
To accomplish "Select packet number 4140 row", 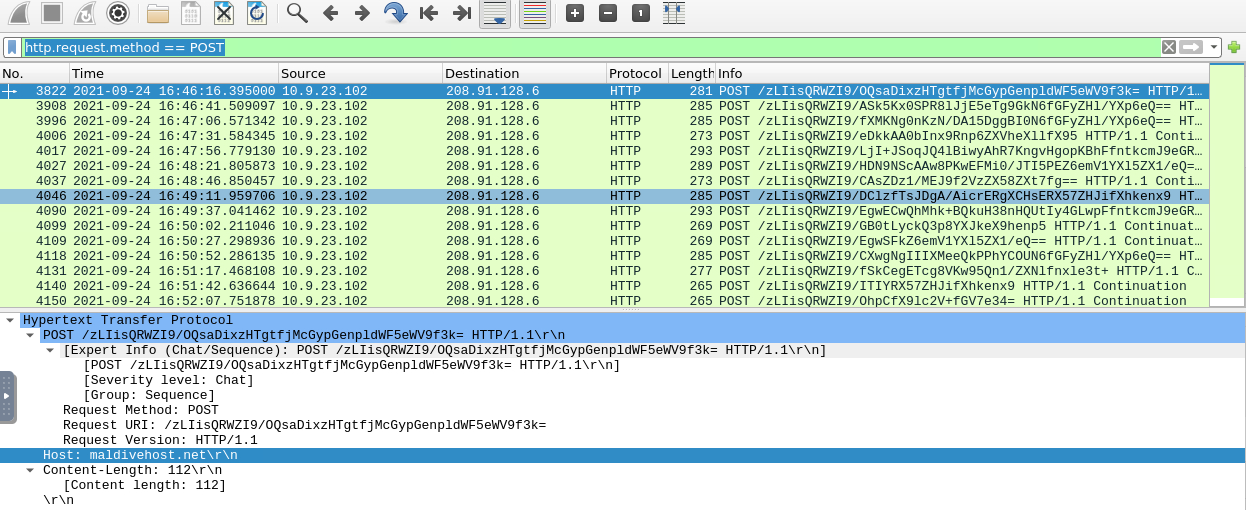I will pyautogui.click(x=604, y=285).
